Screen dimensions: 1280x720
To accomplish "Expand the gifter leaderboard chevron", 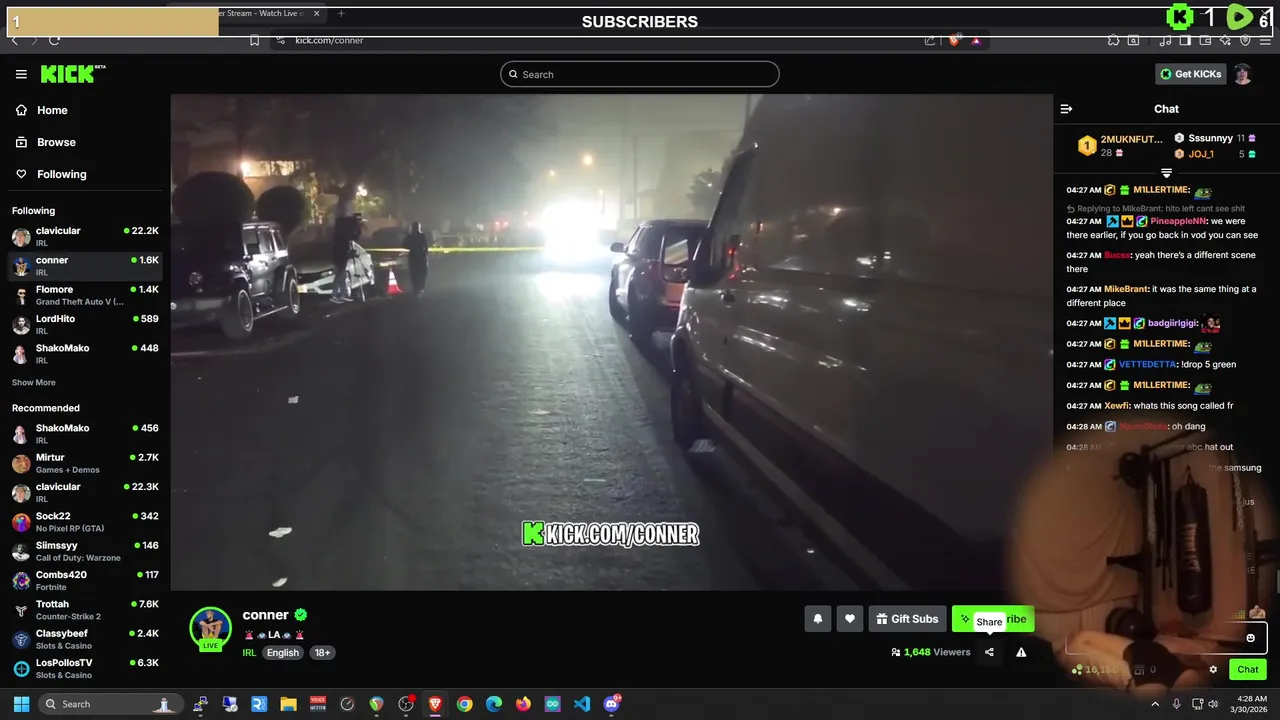I will point(1166,173).
